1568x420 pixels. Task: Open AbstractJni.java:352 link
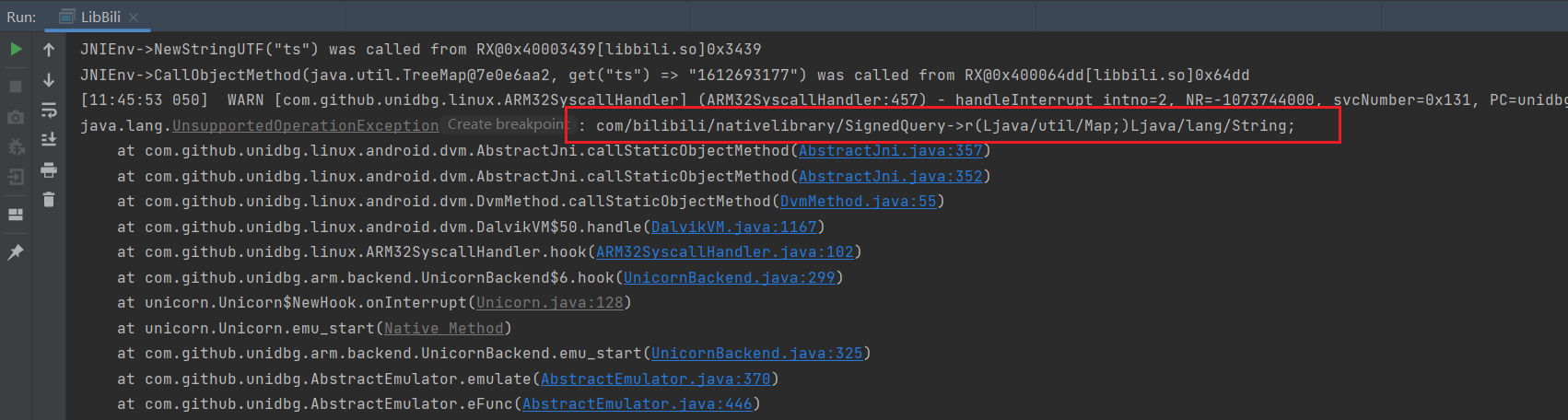point(890,176)
